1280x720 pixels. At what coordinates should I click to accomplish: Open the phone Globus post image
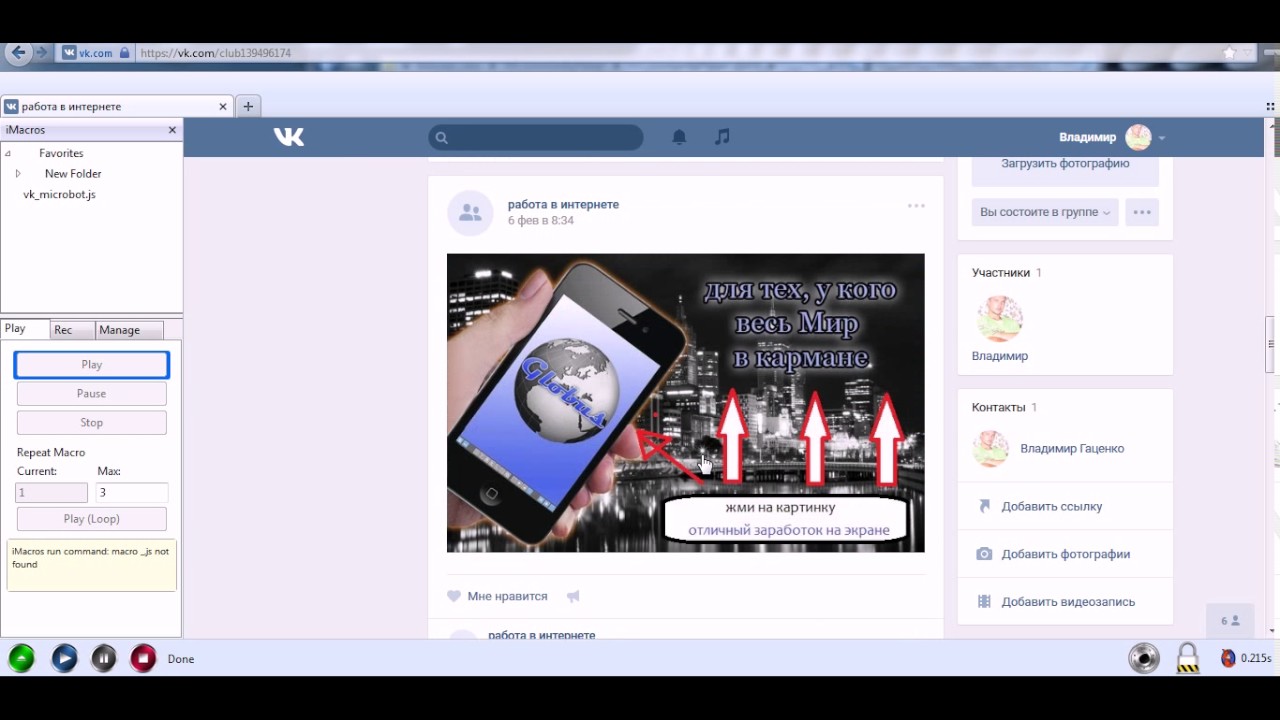click(685, 403)
